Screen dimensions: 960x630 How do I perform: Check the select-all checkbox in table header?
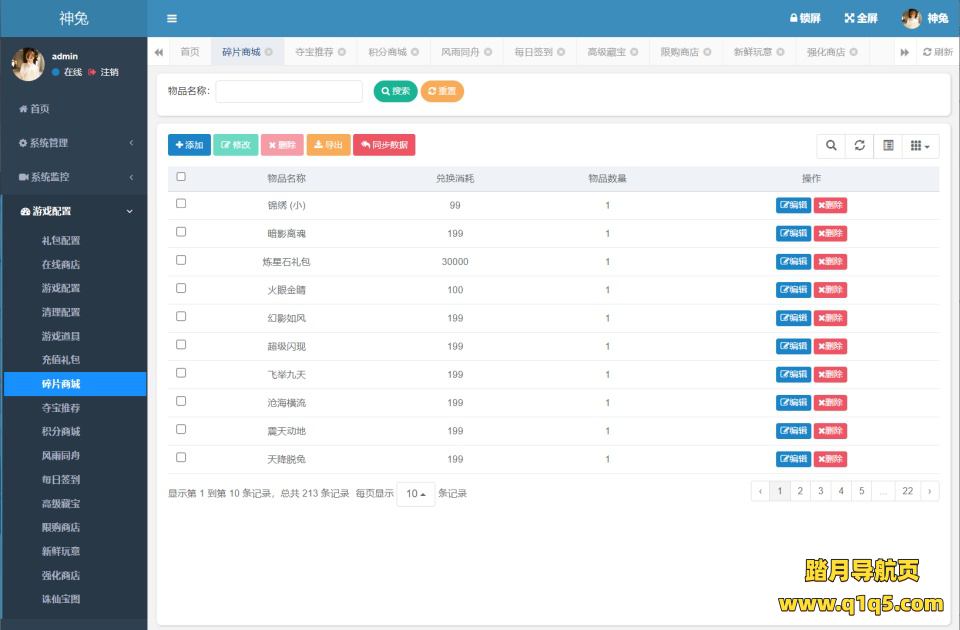tap(181, 177)
